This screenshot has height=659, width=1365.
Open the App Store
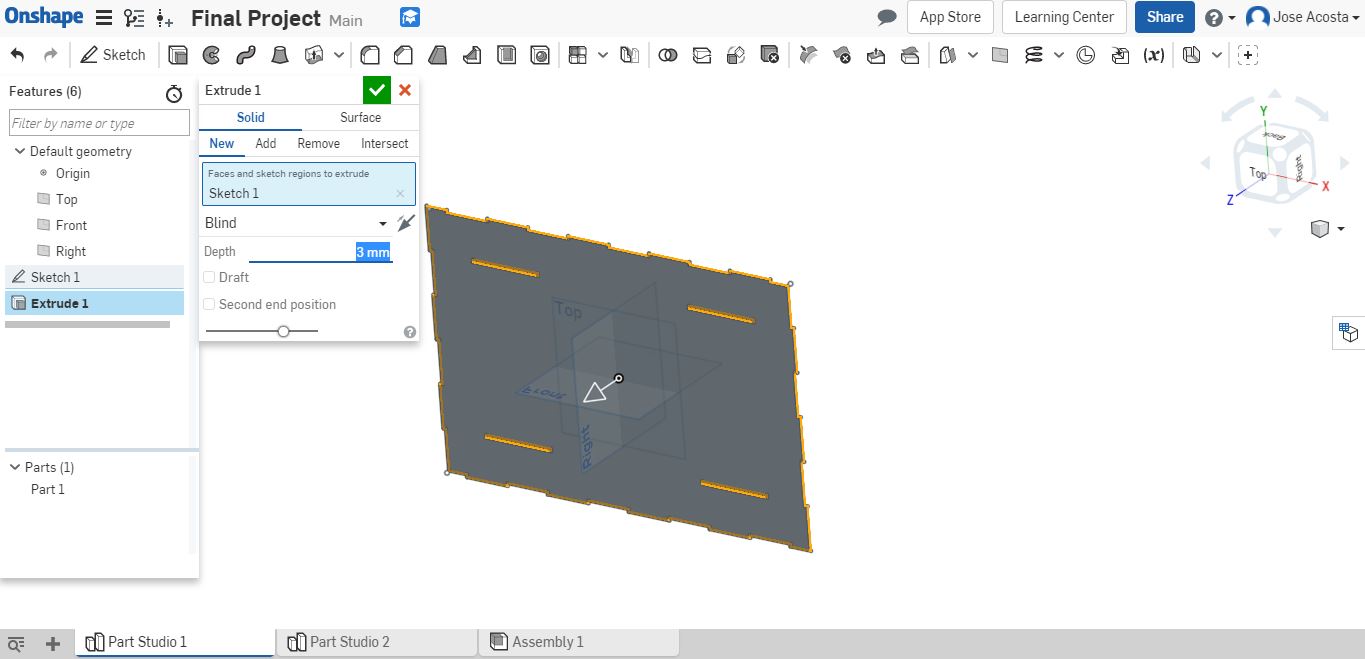pos(950,17)
